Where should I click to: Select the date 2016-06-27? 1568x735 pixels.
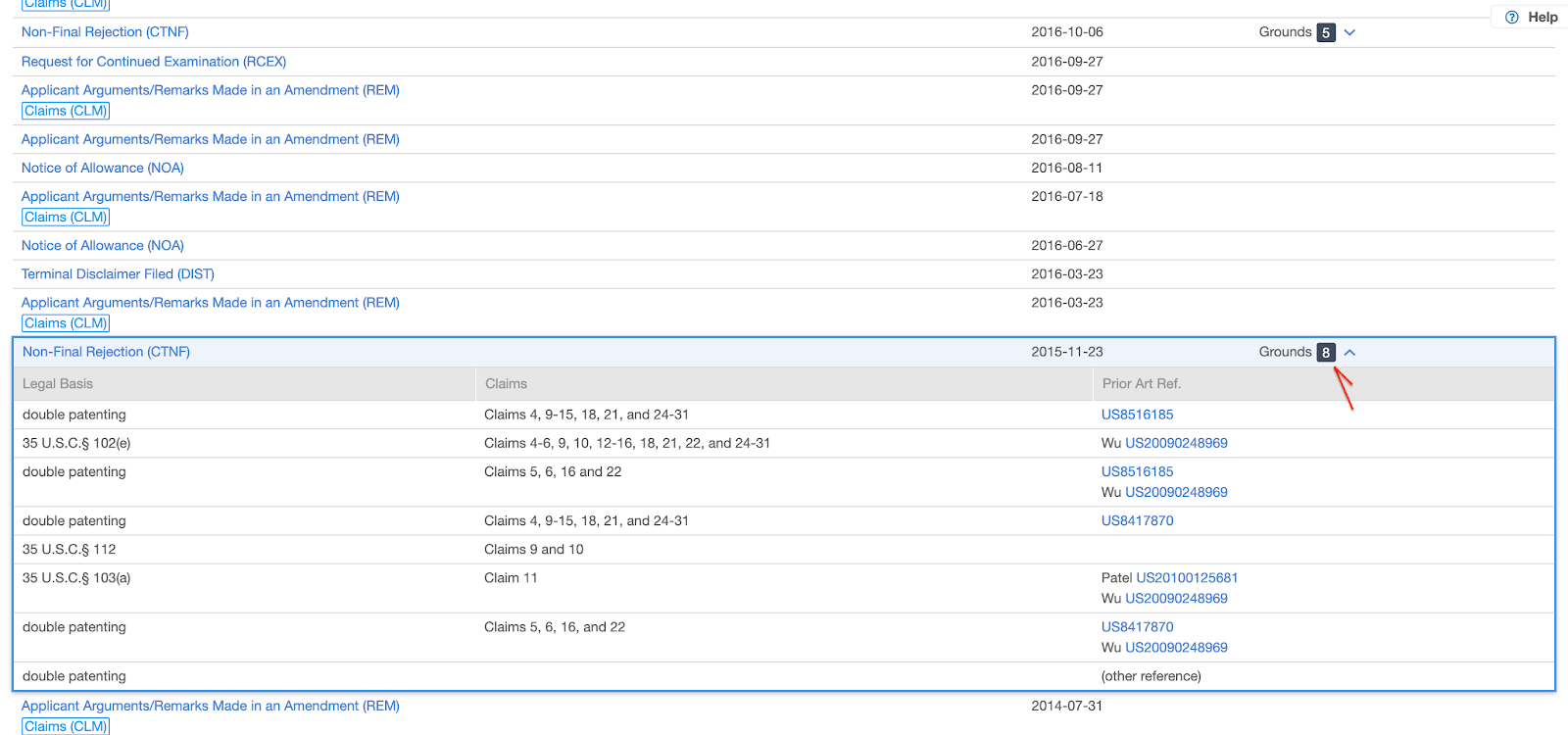pyautogui.click(x=1067, y=245)
